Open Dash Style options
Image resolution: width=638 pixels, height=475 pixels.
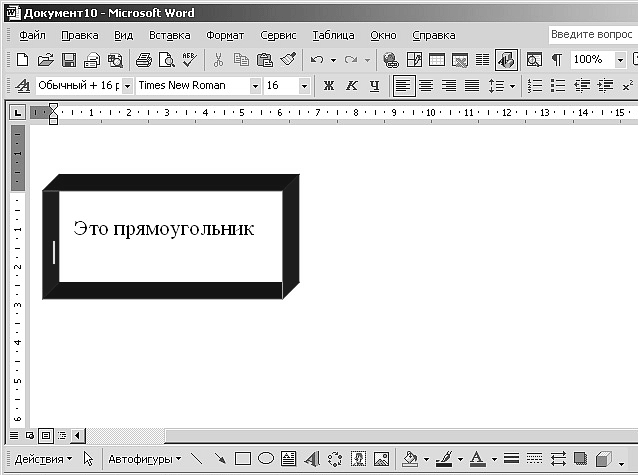pos(534,459)
